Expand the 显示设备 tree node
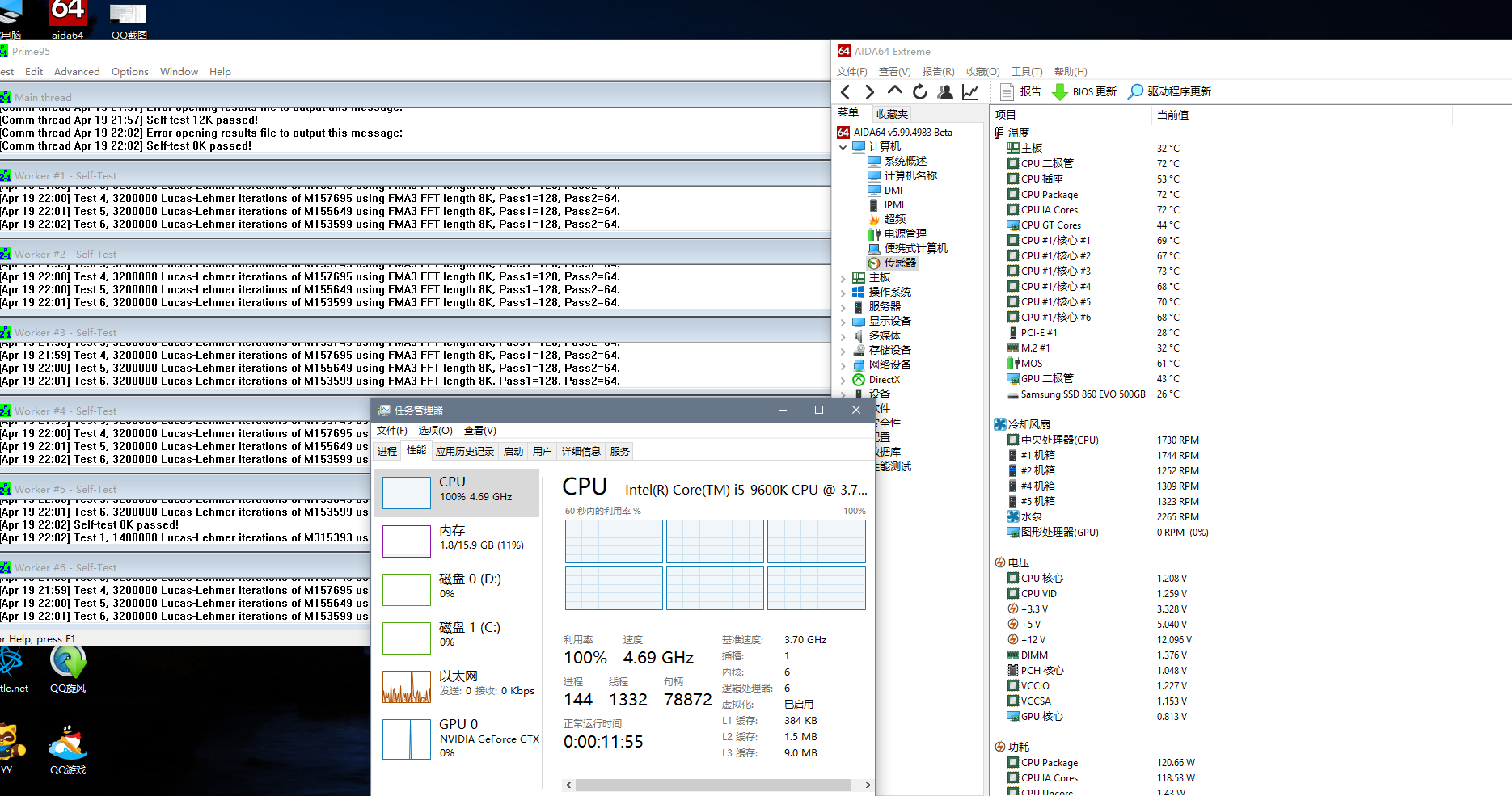Screen dimensions: 1512x796 point(843,322)
